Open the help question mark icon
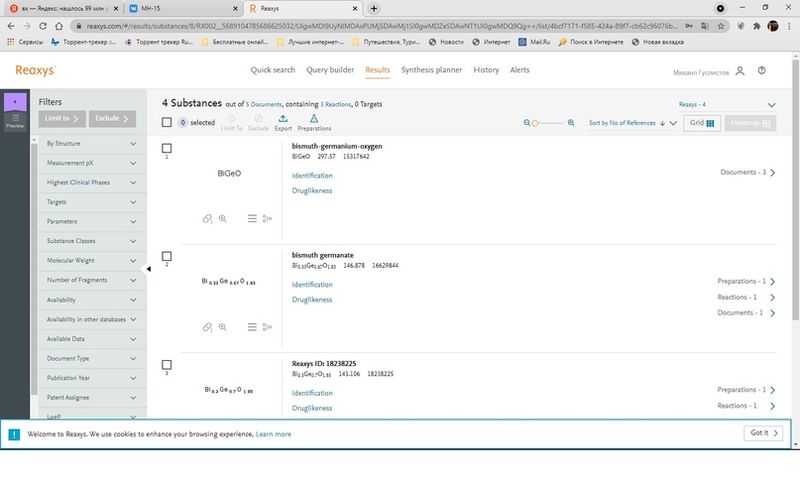 coord(762,71)
